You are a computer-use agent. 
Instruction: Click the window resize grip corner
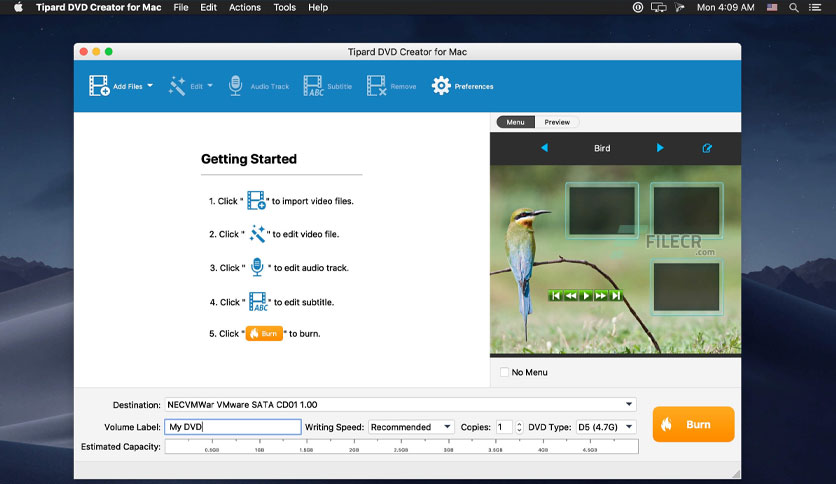pos(736,474)
